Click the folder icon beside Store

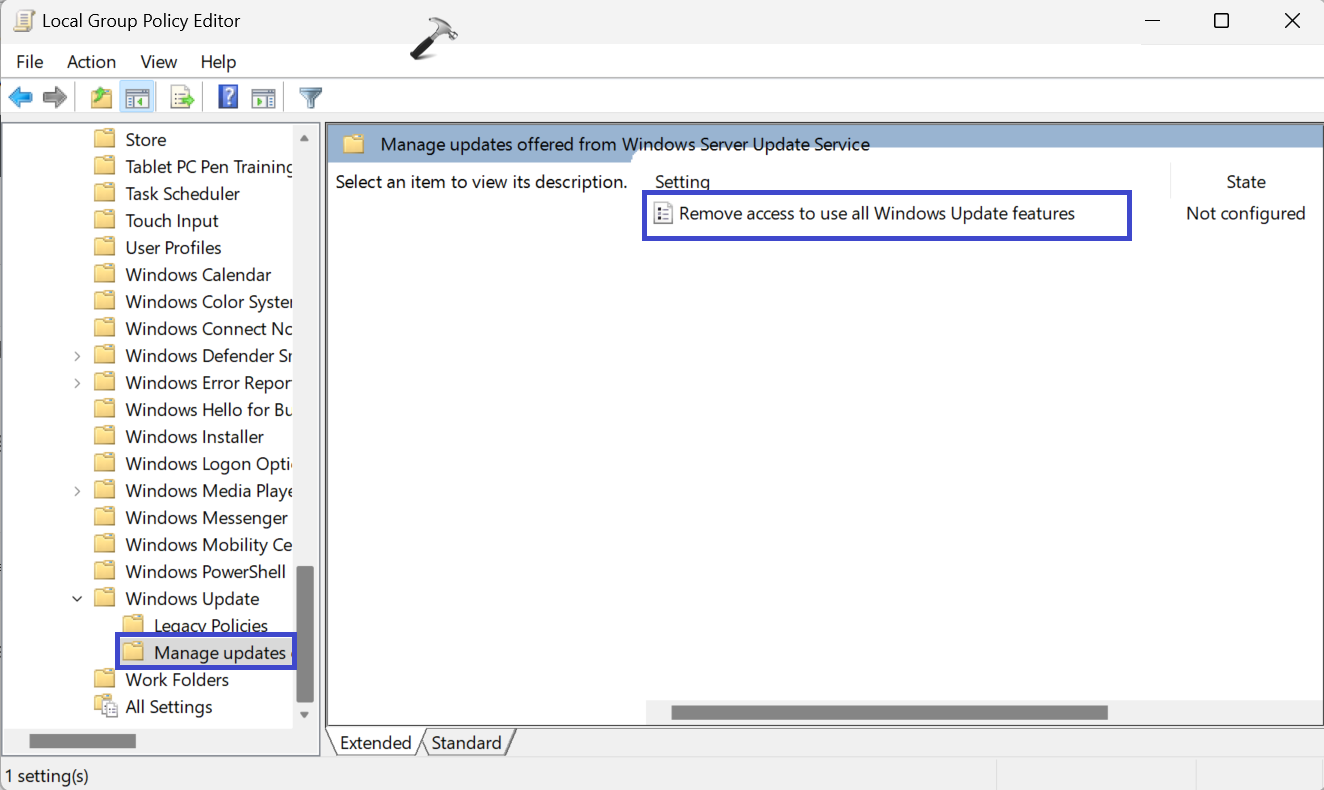105,139
